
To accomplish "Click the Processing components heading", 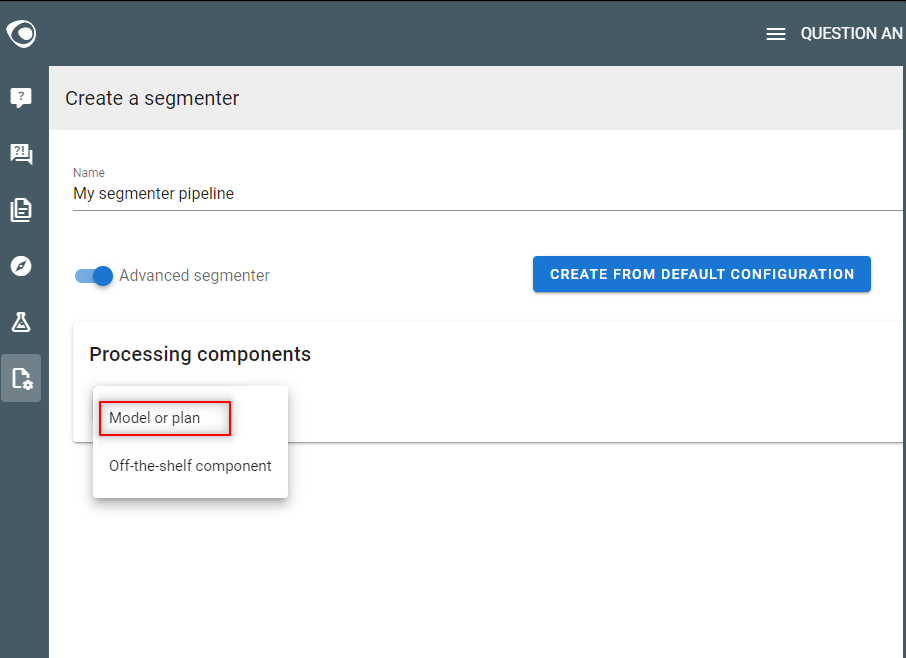I will pyautogui.click(x=200, y=354).
